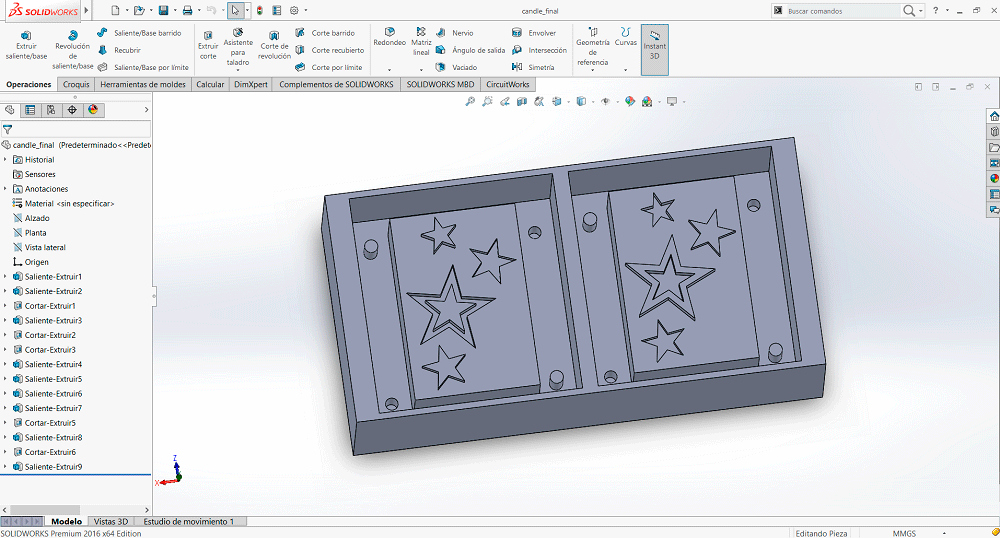
Task: Expand Cortar-Extruir1 feature
Action: coord(5,306)
